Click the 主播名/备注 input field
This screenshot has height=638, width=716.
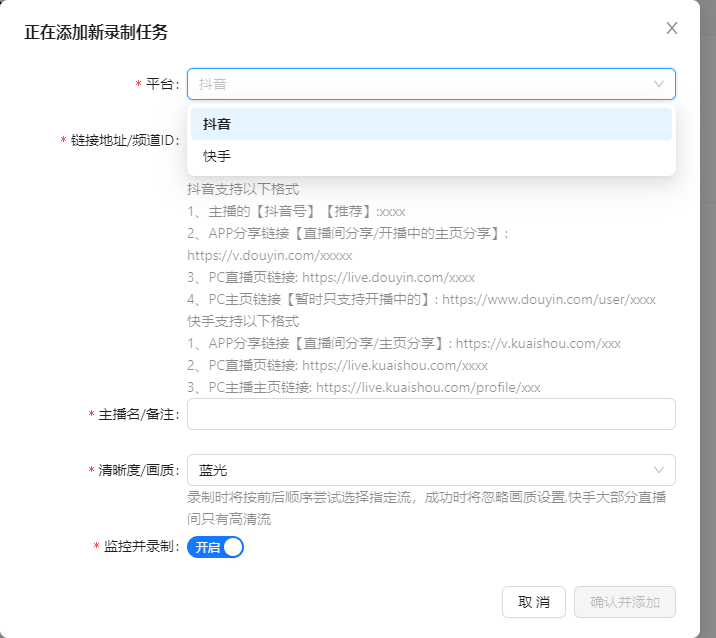[431, 414]
